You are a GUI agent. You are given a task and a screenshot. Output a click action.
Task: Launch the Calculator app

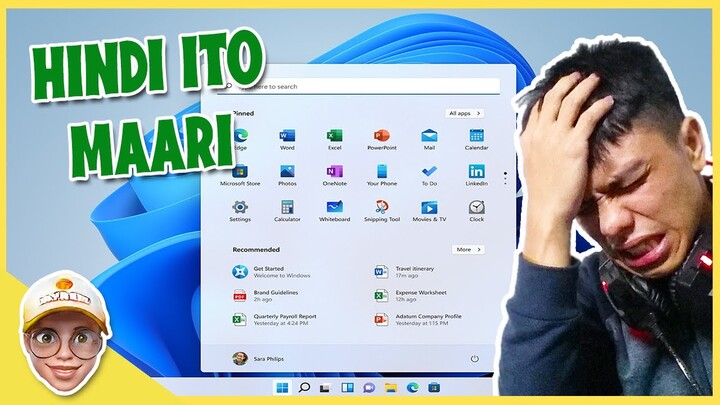tap(287, 211)
